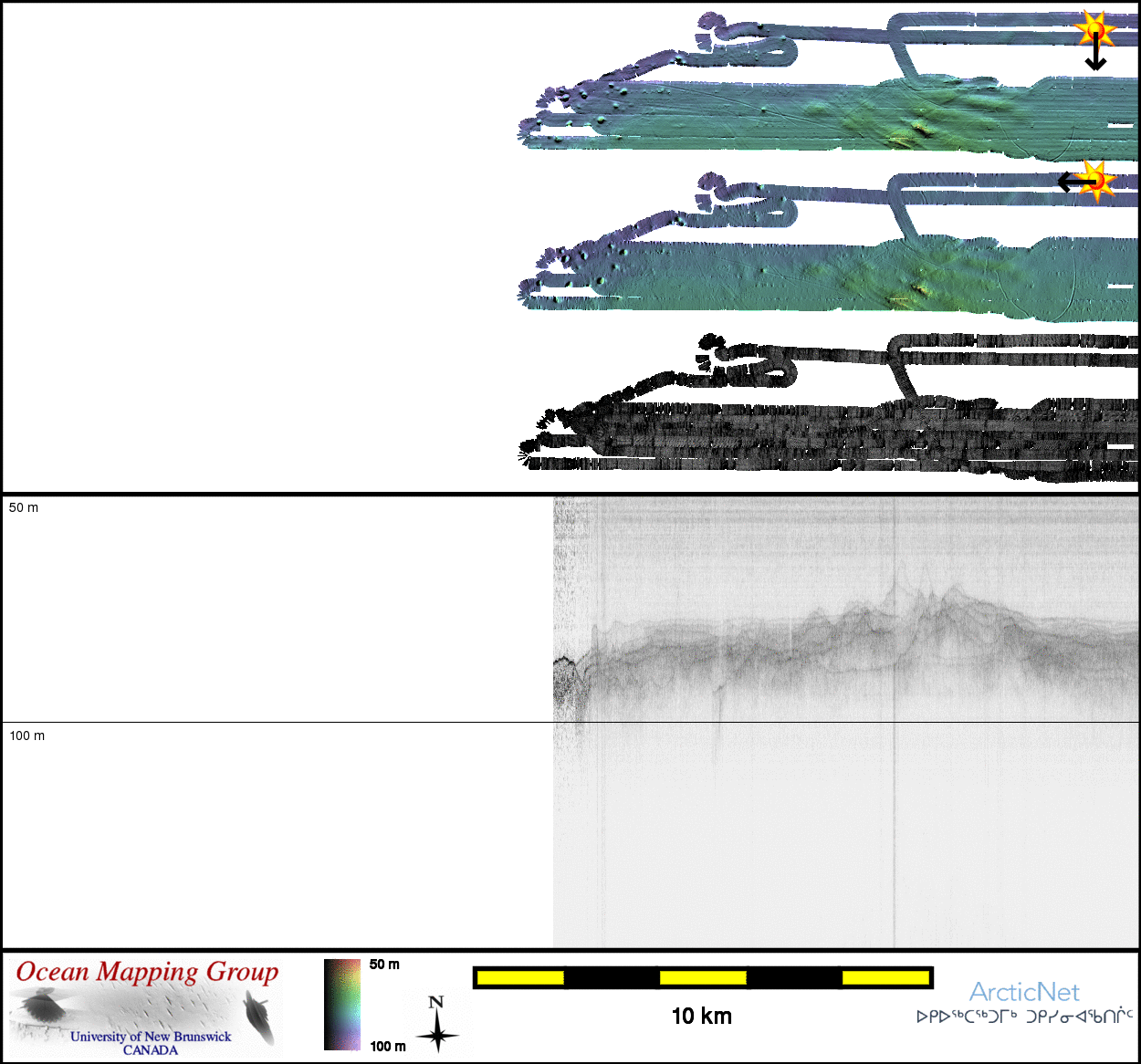Click the ArcticNet logo text
The height and width of the screenshot is (1064, 1141).
point(1024,992)
